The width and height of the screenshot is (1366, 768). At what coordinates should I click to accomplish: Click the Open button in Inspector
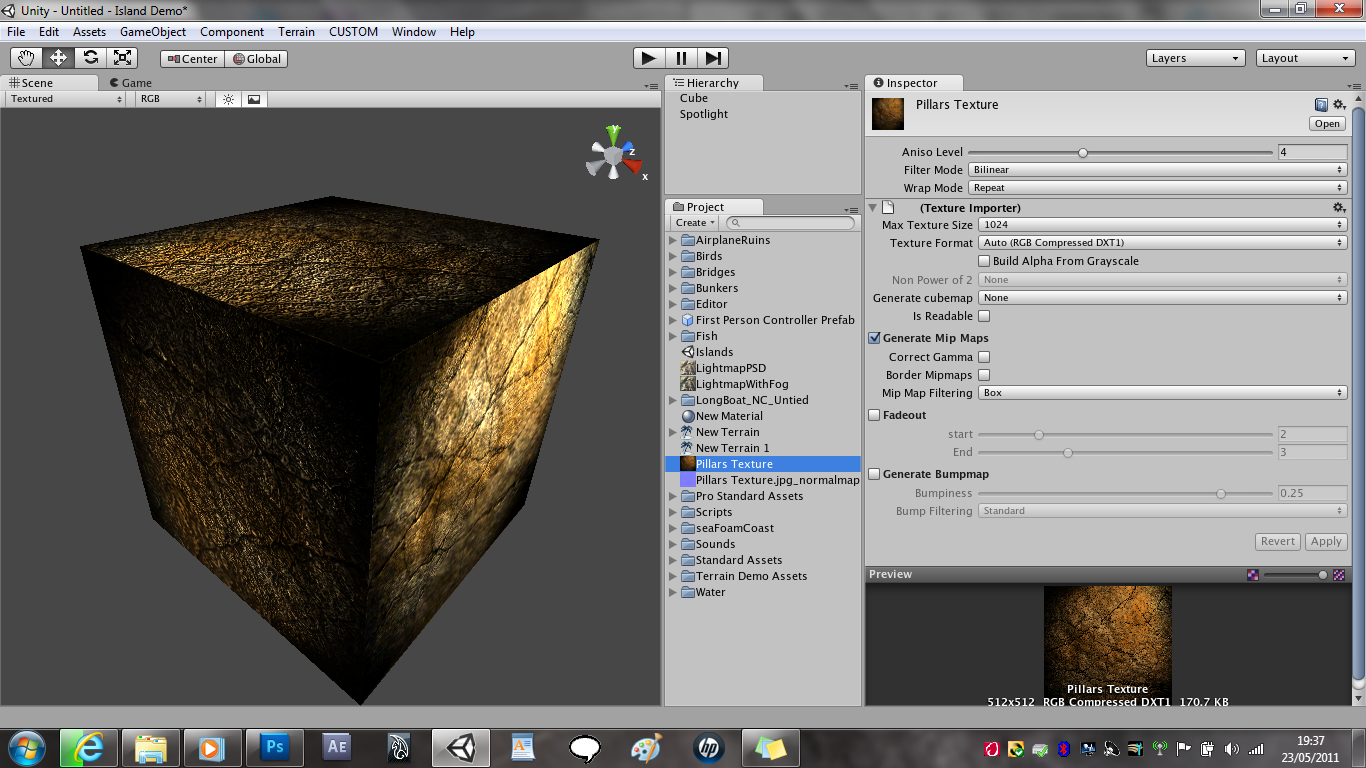tap(1327, 124)
